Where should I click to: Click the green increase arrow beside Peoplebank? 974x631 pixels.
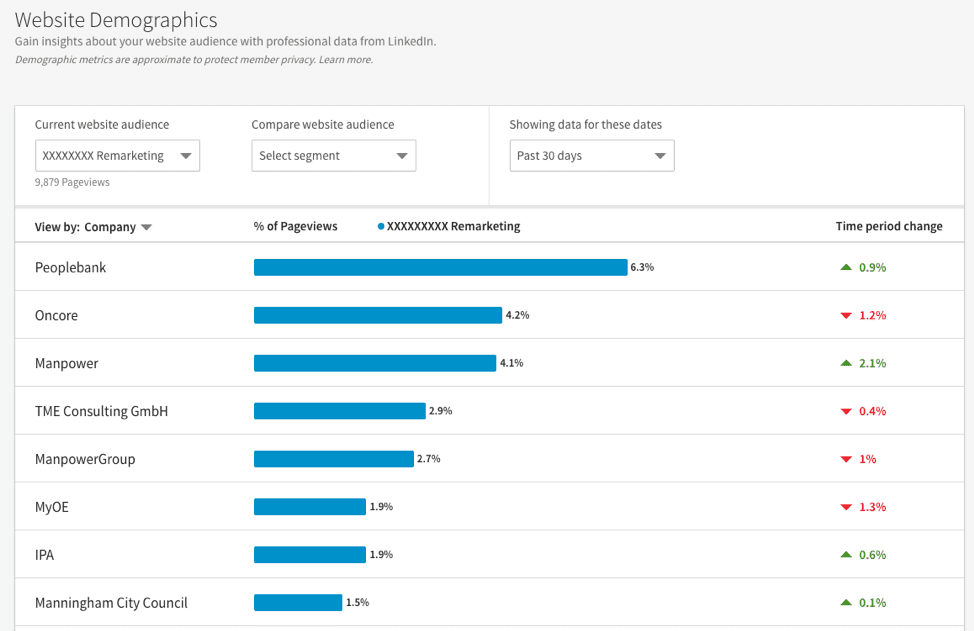point(846,267)
